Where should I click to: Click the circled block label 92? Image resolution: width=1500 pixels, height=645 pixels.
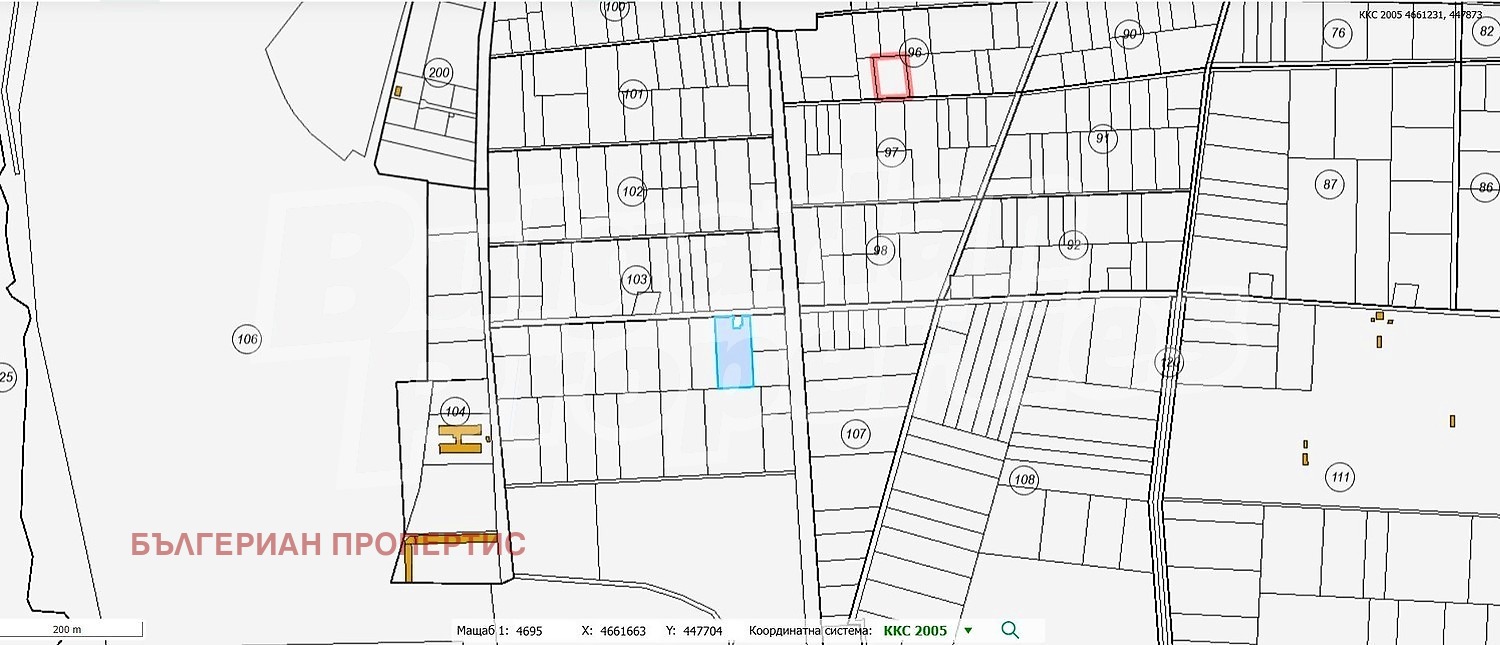[1073, 244]
